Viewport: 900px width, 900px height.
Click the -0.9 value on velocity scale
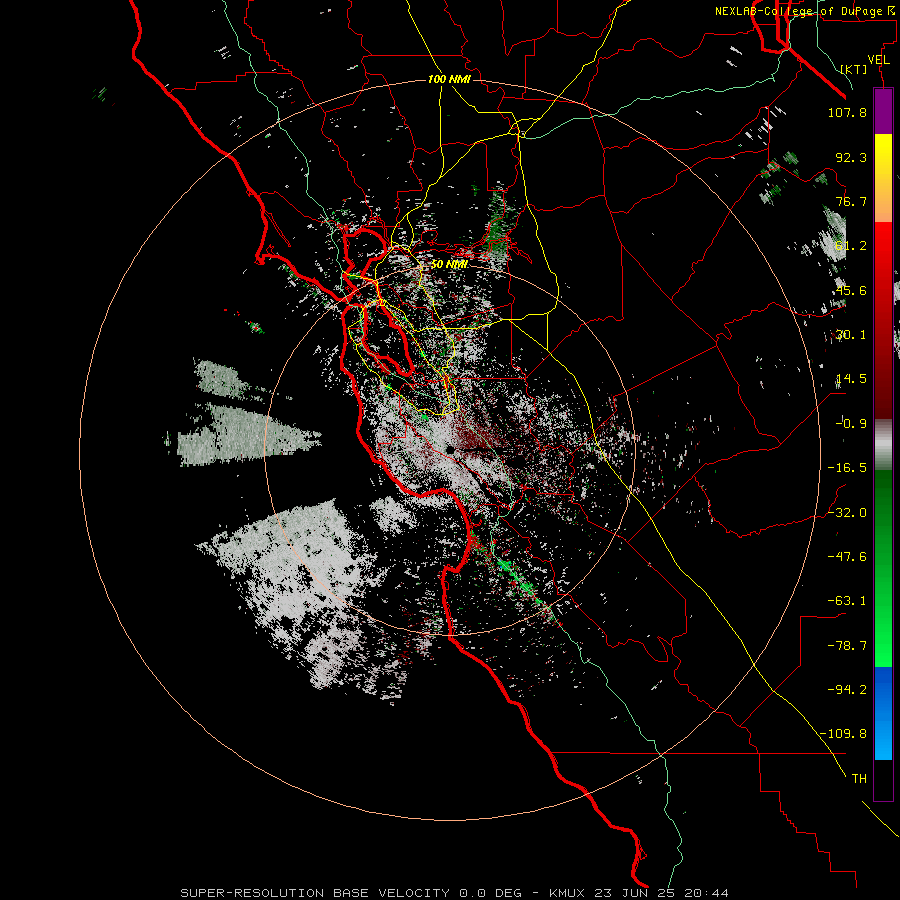851,424
